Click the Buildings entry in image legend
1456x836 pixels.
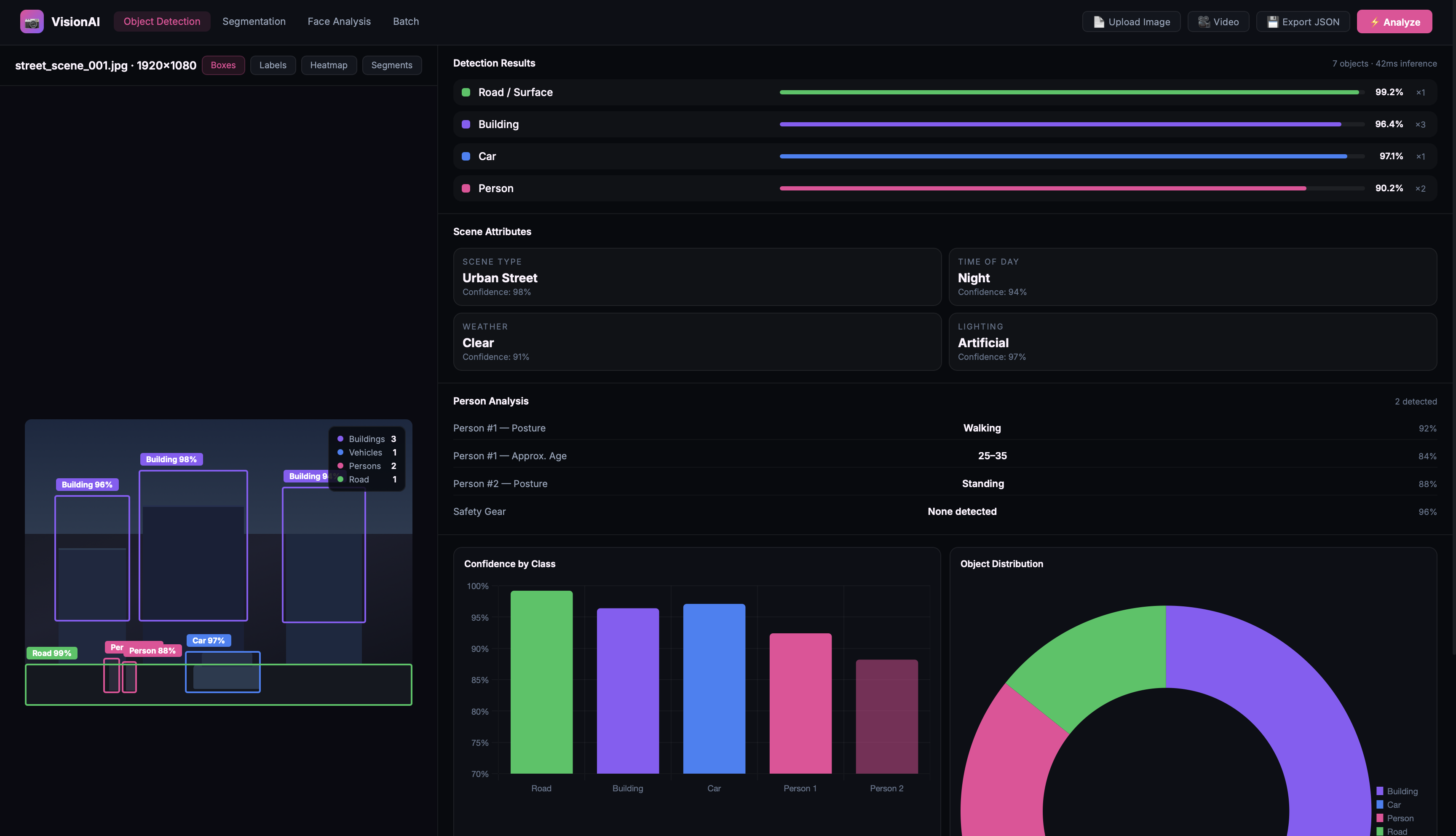tap(367, 439)
